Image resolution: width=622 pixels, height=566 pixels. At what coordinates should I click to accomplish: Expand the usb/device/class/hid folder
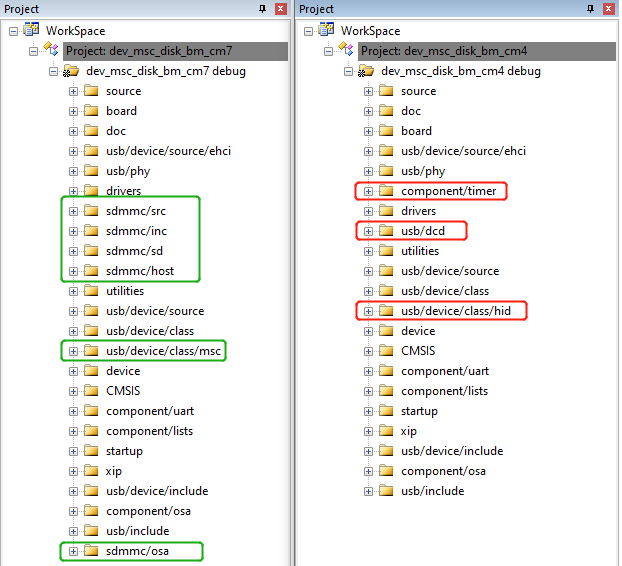coord(368,311)
